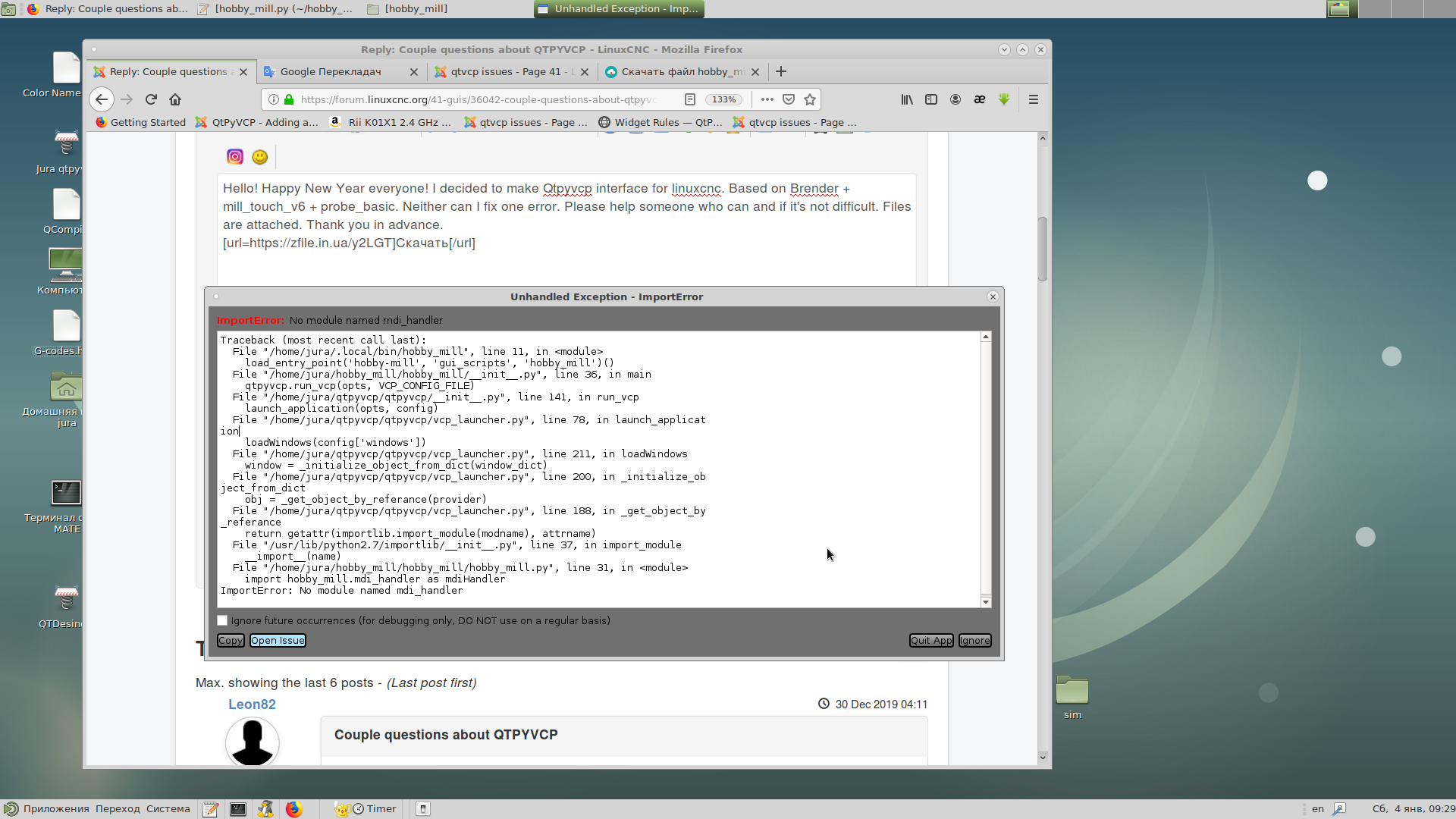
Task: Insert Instagram icon in post editor
Action: click(235, 157)
